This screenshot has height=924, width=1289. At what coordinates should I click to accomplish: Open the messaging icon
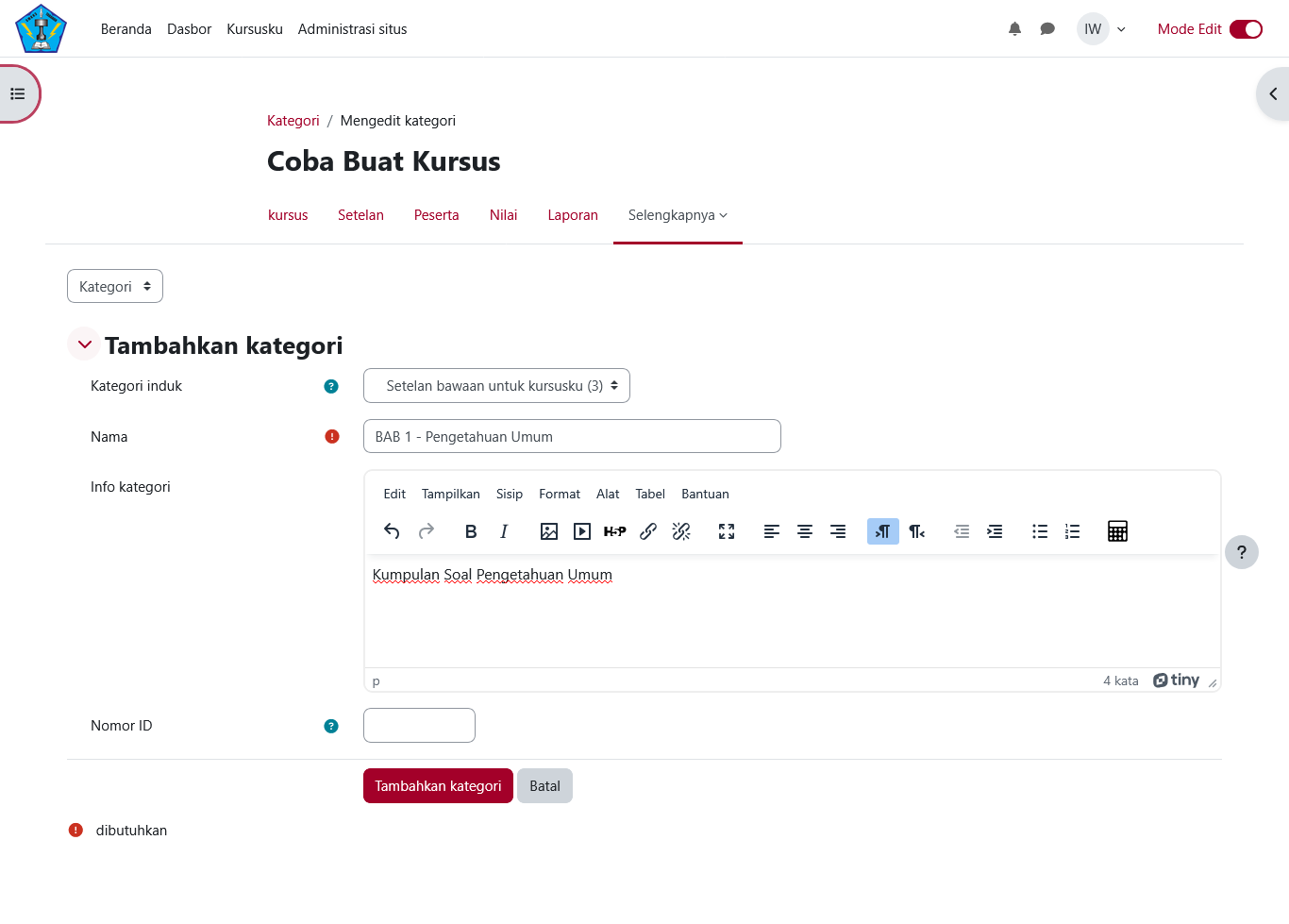[x=1047, y=28]
